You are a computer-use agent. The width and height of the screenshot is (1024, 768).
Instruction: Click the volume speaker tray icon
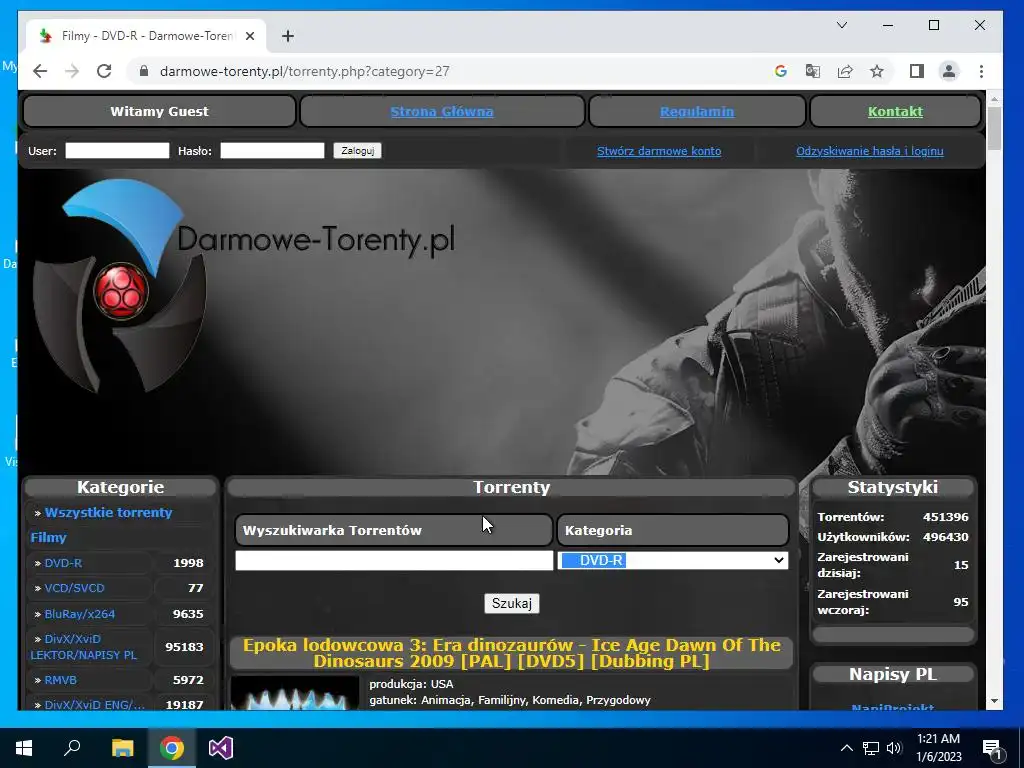pos(894,748)
